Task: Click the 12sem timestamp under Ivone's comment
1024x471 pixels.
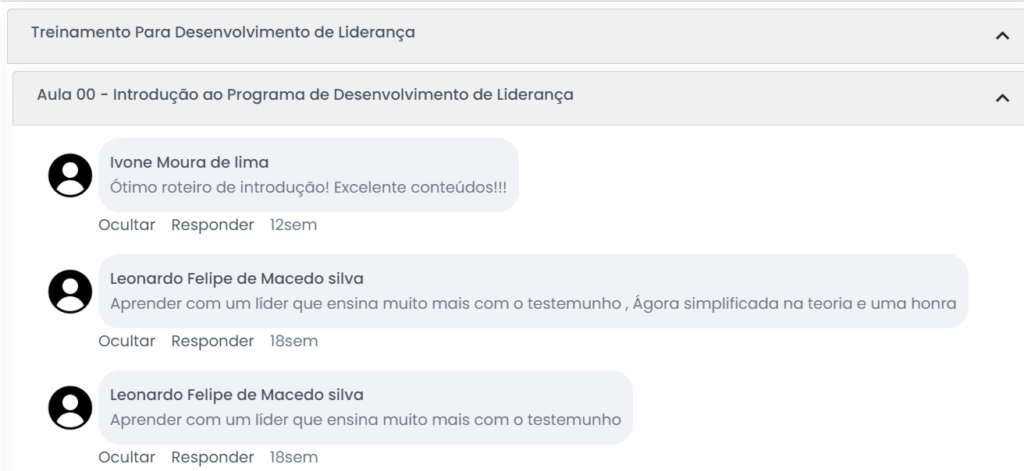Action: 293,225
